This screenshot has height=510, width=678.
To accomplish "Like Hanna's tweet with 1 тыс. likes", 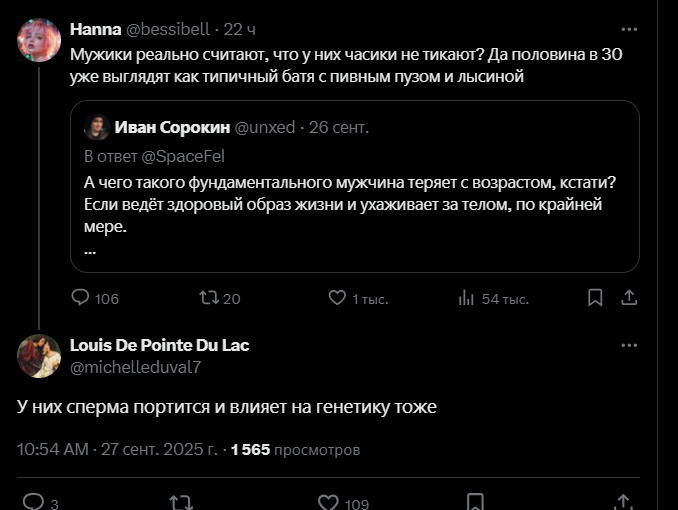I will (x=338, y=298).
